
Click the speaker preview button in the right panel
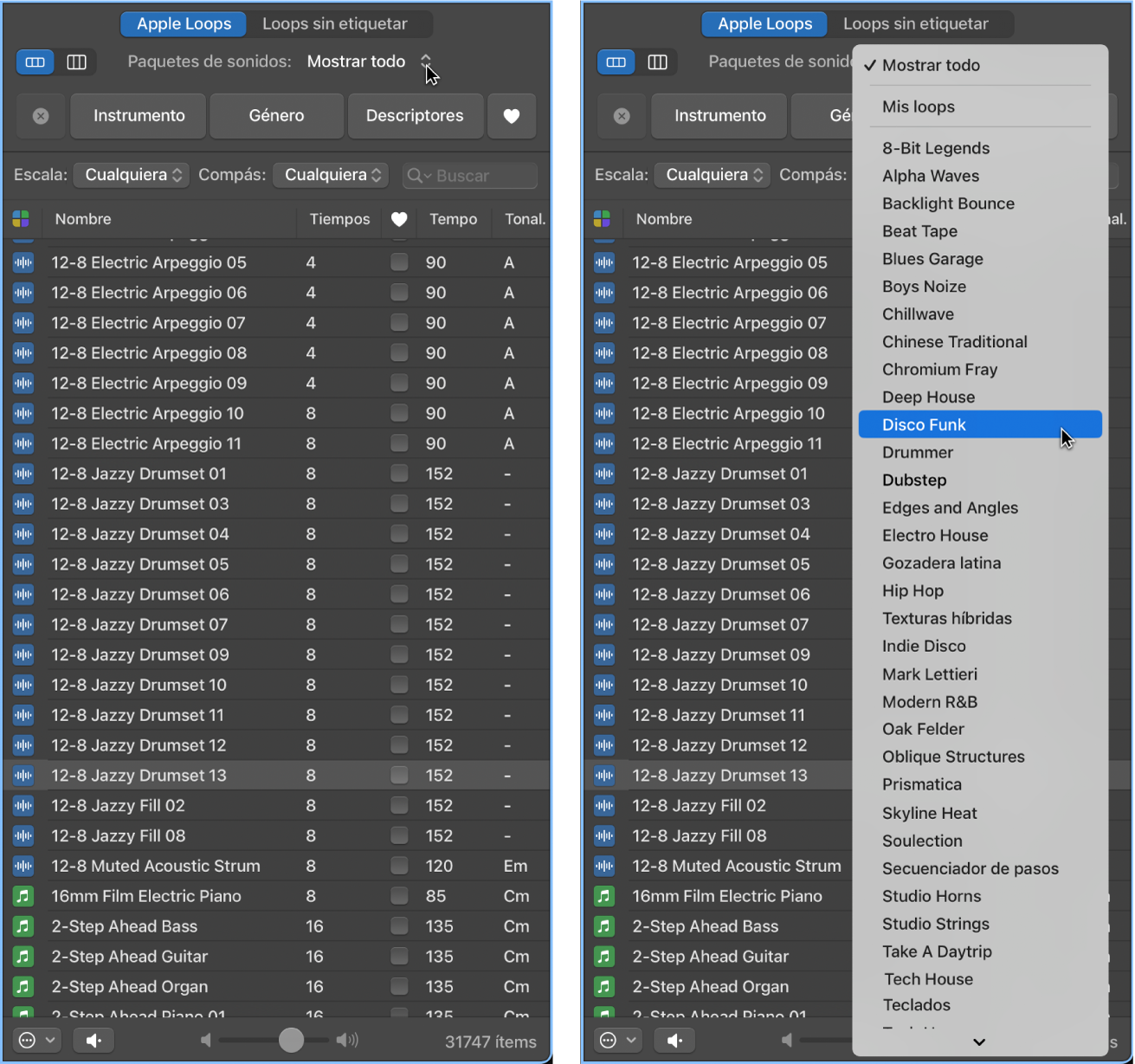pos(674,1040)
